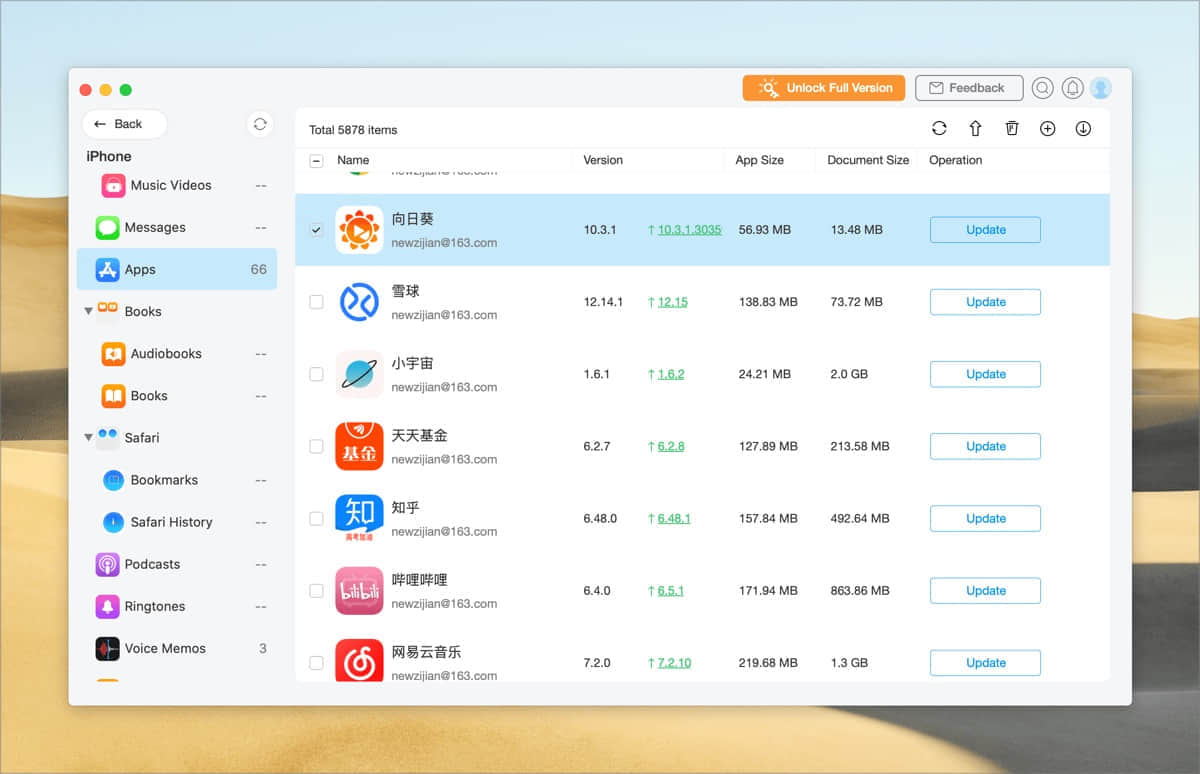Click the Podcasts sidebar icon

click(x=107, y=564)
